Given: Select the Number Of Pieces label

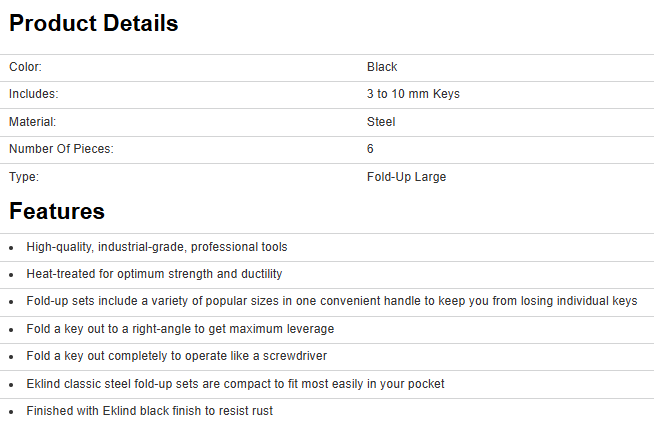Looking at the screenshot, I should pos(61,149).
